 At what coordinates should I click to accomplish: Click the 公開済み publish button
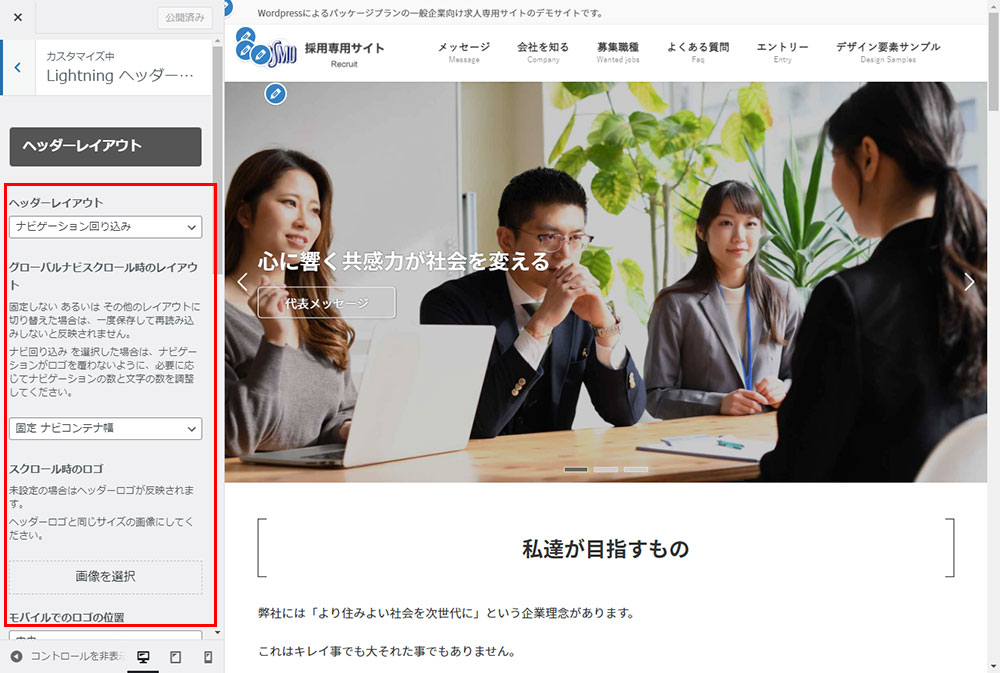[x=184, y=18]
